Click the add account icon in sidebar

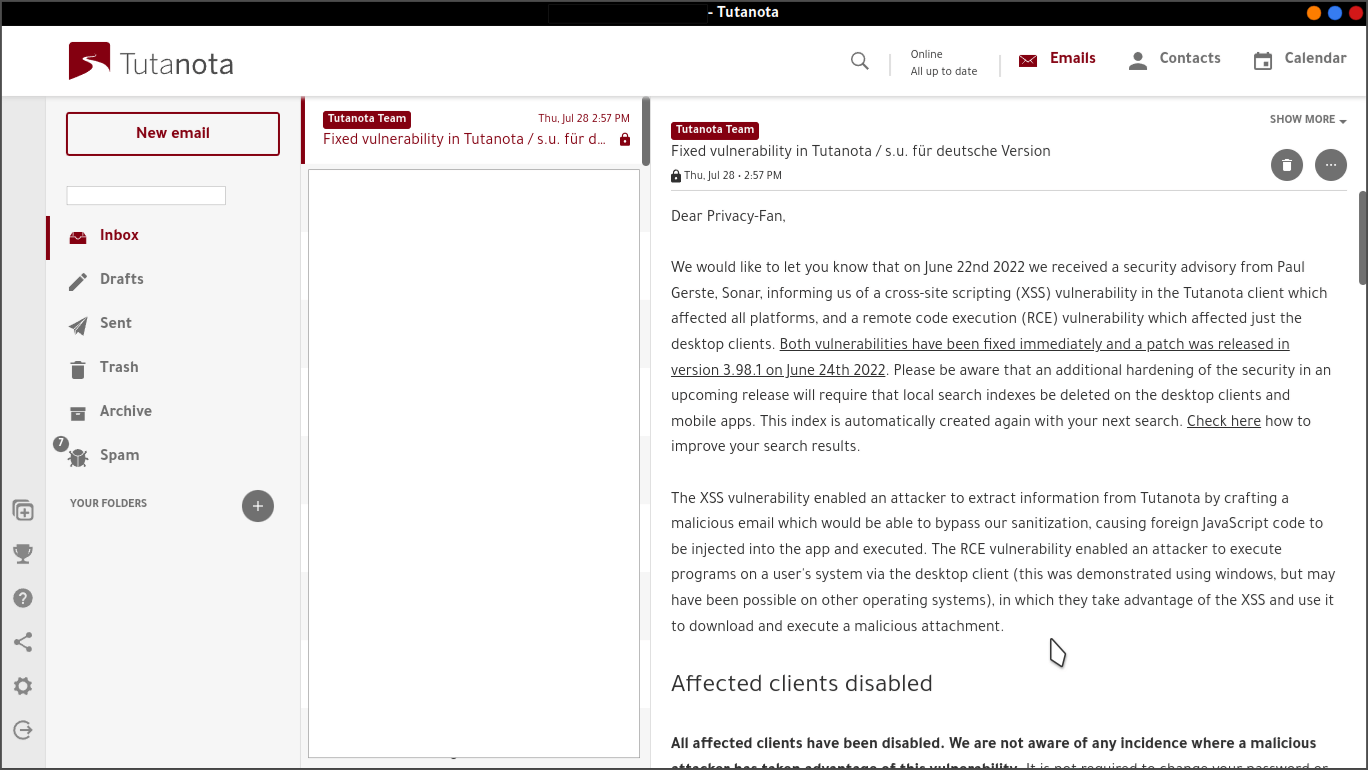click(23, 510)
